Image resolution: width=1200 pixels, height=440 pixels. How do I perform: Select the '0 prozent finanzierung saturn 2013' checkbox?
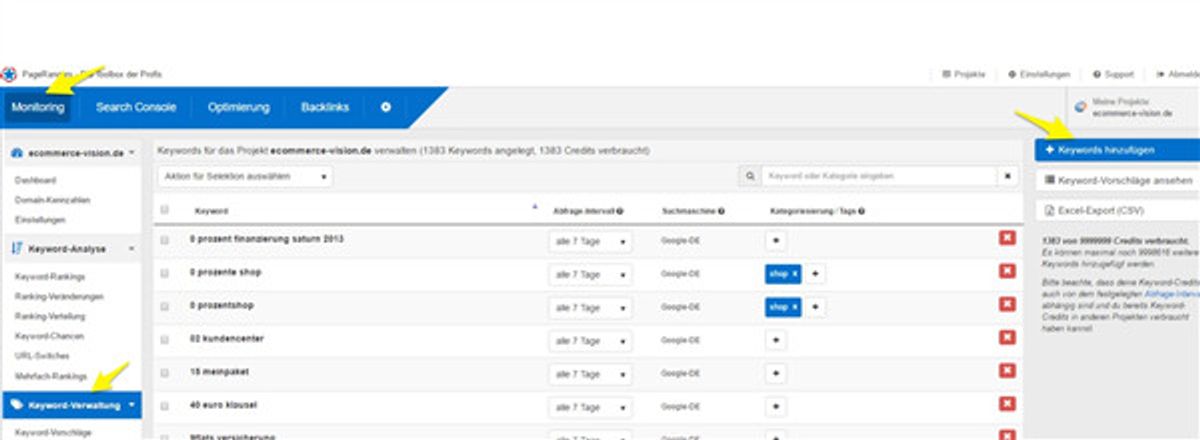coord(165,240)
